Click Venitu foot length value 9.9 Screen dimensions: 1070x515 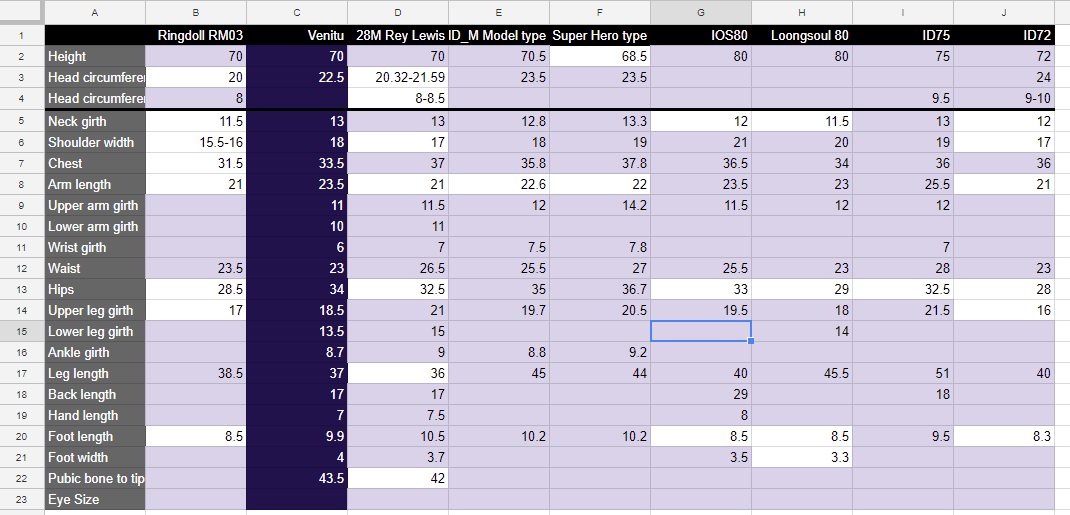(x=297, y=437)
